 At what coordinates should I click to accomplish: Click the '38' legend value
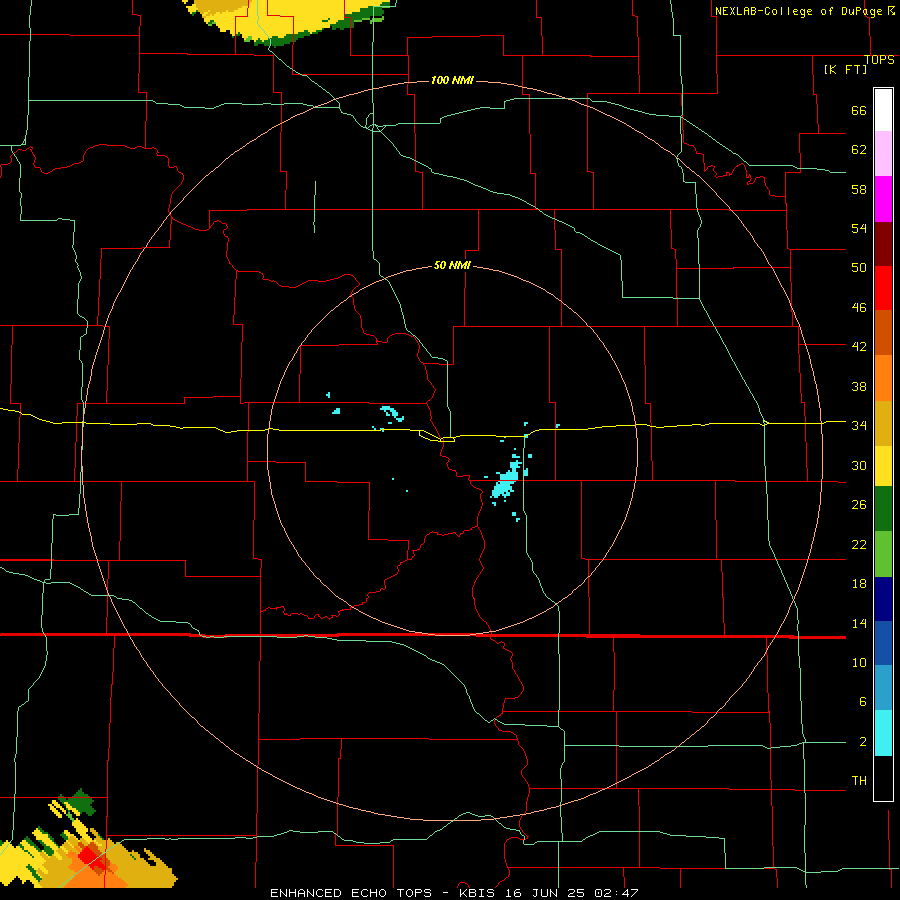pos(859,386)
